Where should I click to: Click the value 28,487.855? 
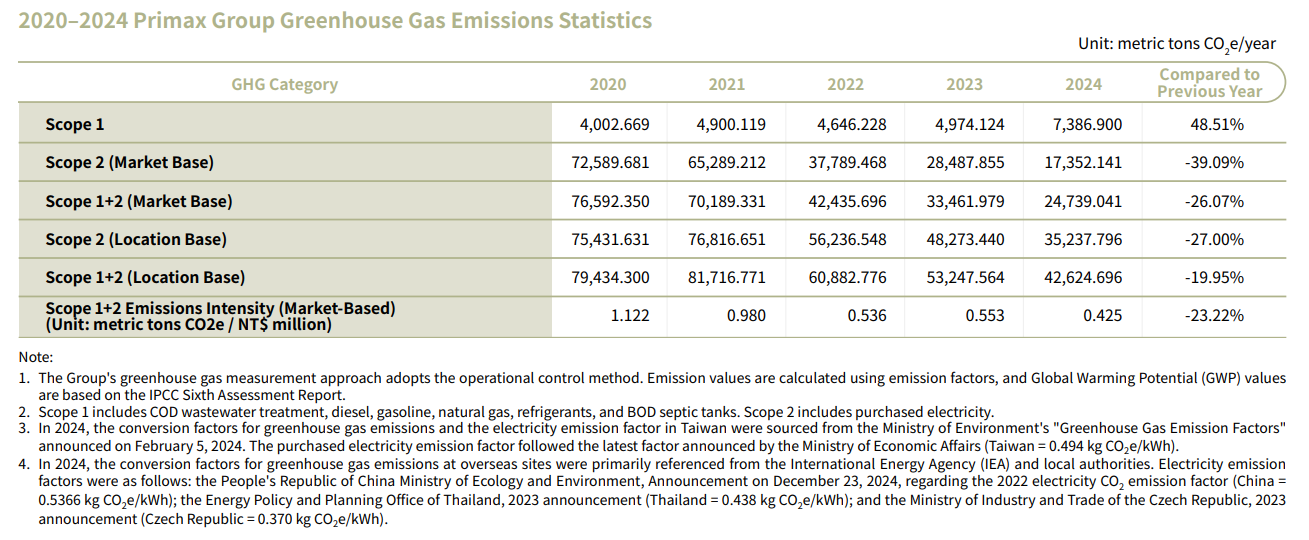966,162
